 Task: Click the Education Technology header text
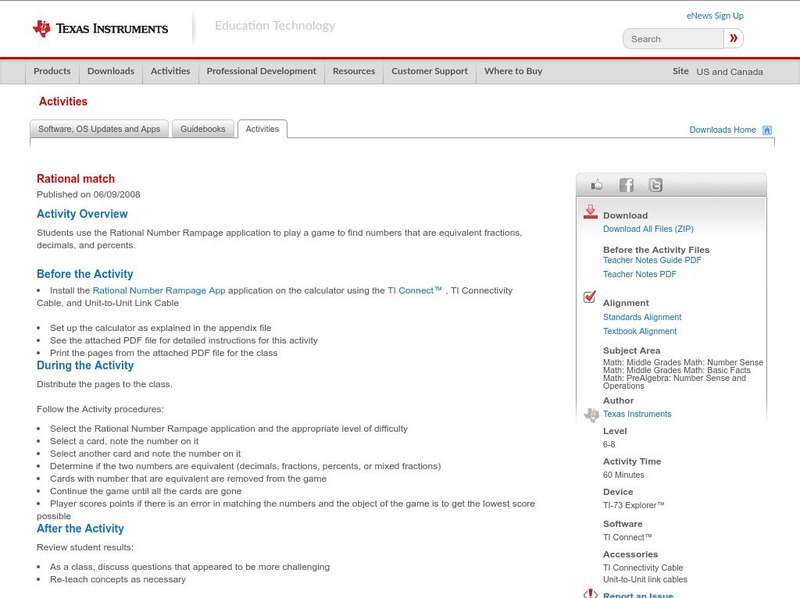[x=275, y=26]
